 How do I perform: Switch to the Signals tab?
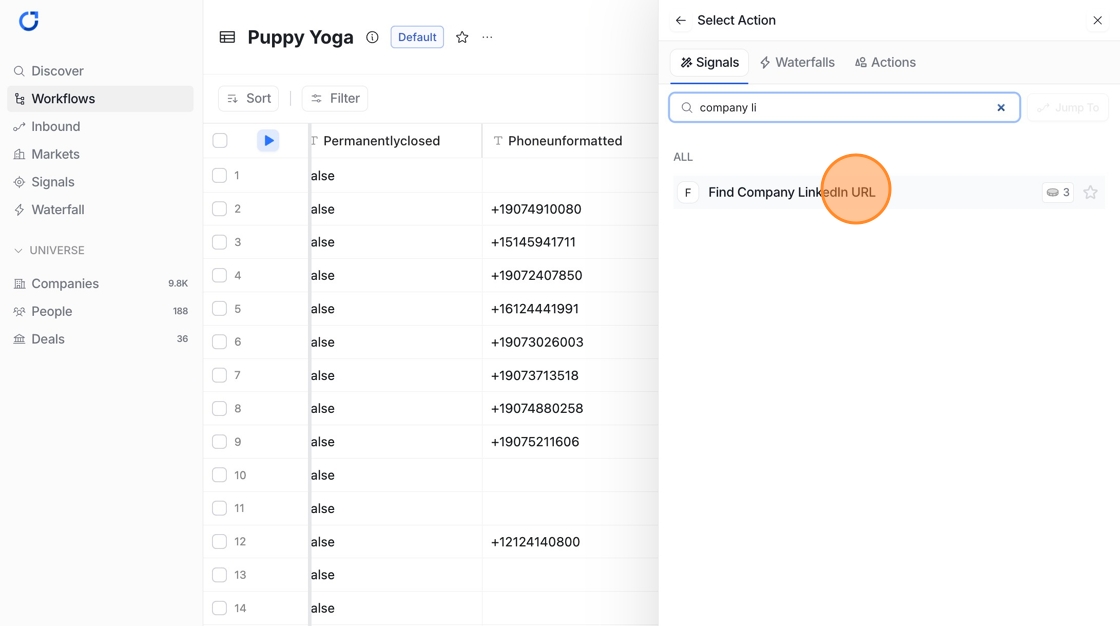[709, 63]
